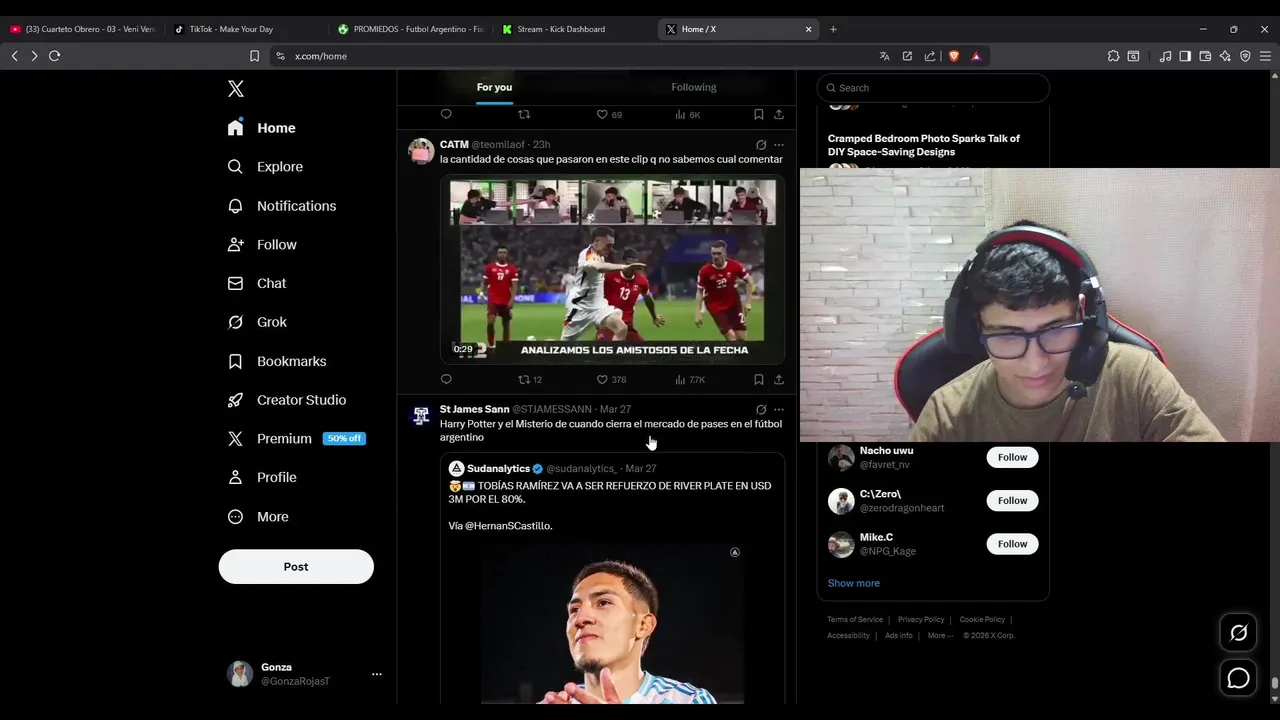Open more options on CATM post
Image resolution: width=1280 pixels, height=720 pixels.
779,145
